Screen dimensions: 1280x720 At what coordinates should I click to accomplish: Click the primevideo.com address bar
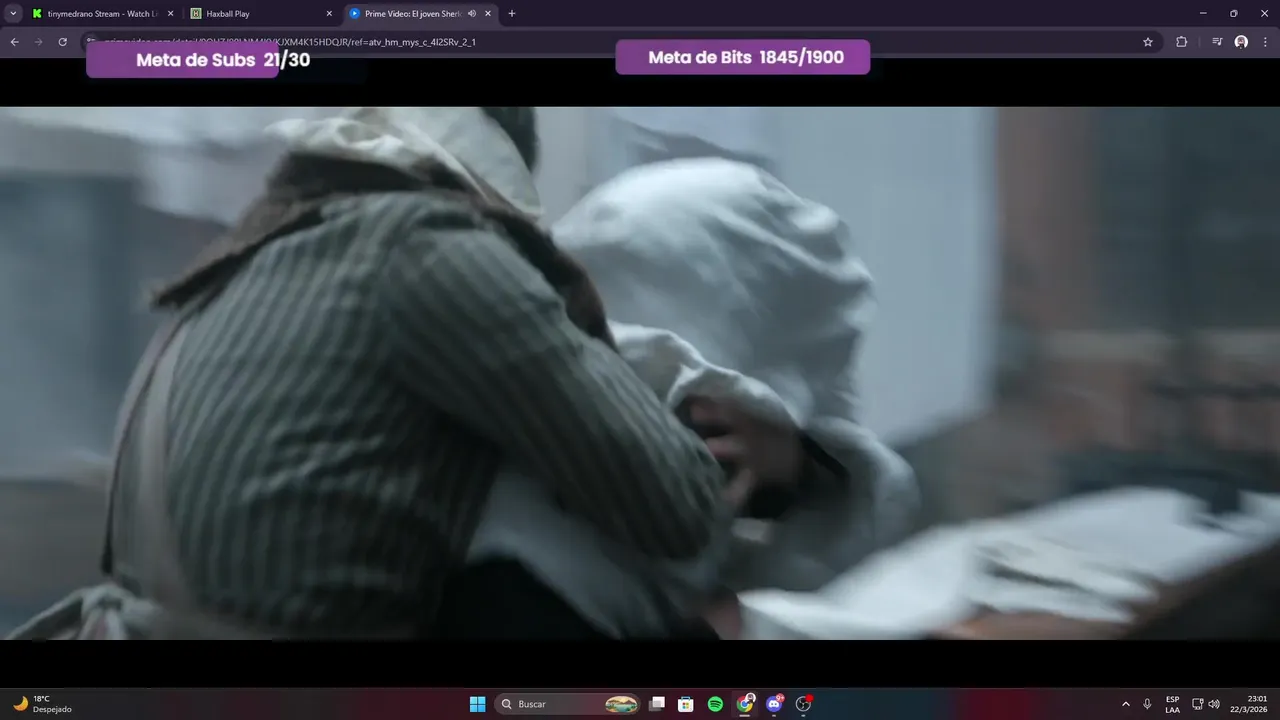620,42
